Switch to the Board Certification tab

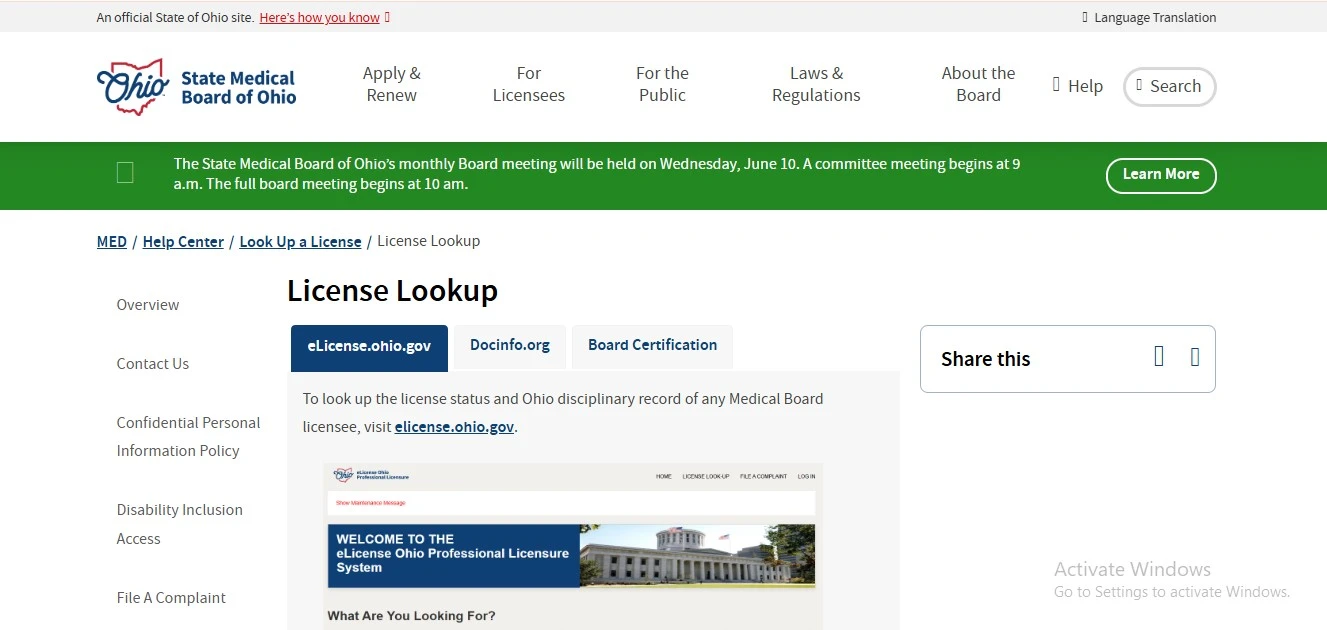(x=652, y=346)
